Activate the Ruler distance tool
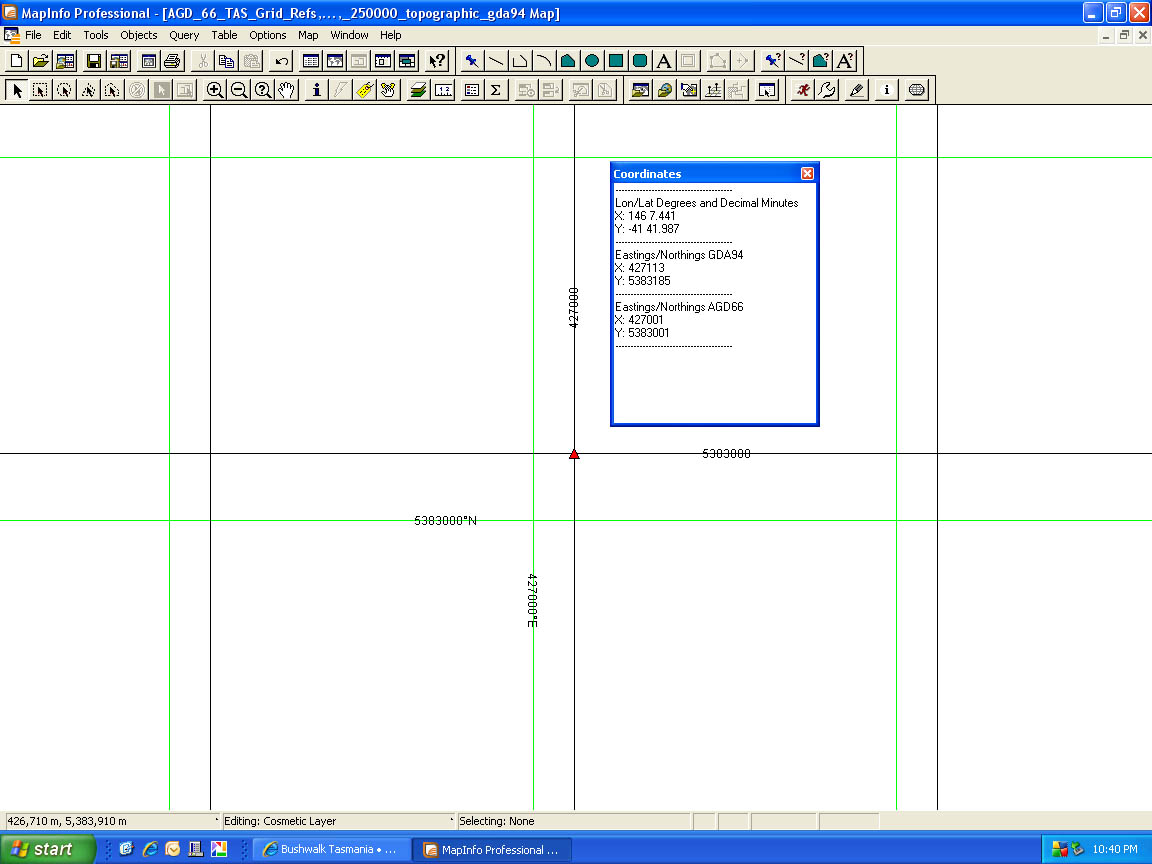Screen dimensions: 1152x864 (443, 90)
